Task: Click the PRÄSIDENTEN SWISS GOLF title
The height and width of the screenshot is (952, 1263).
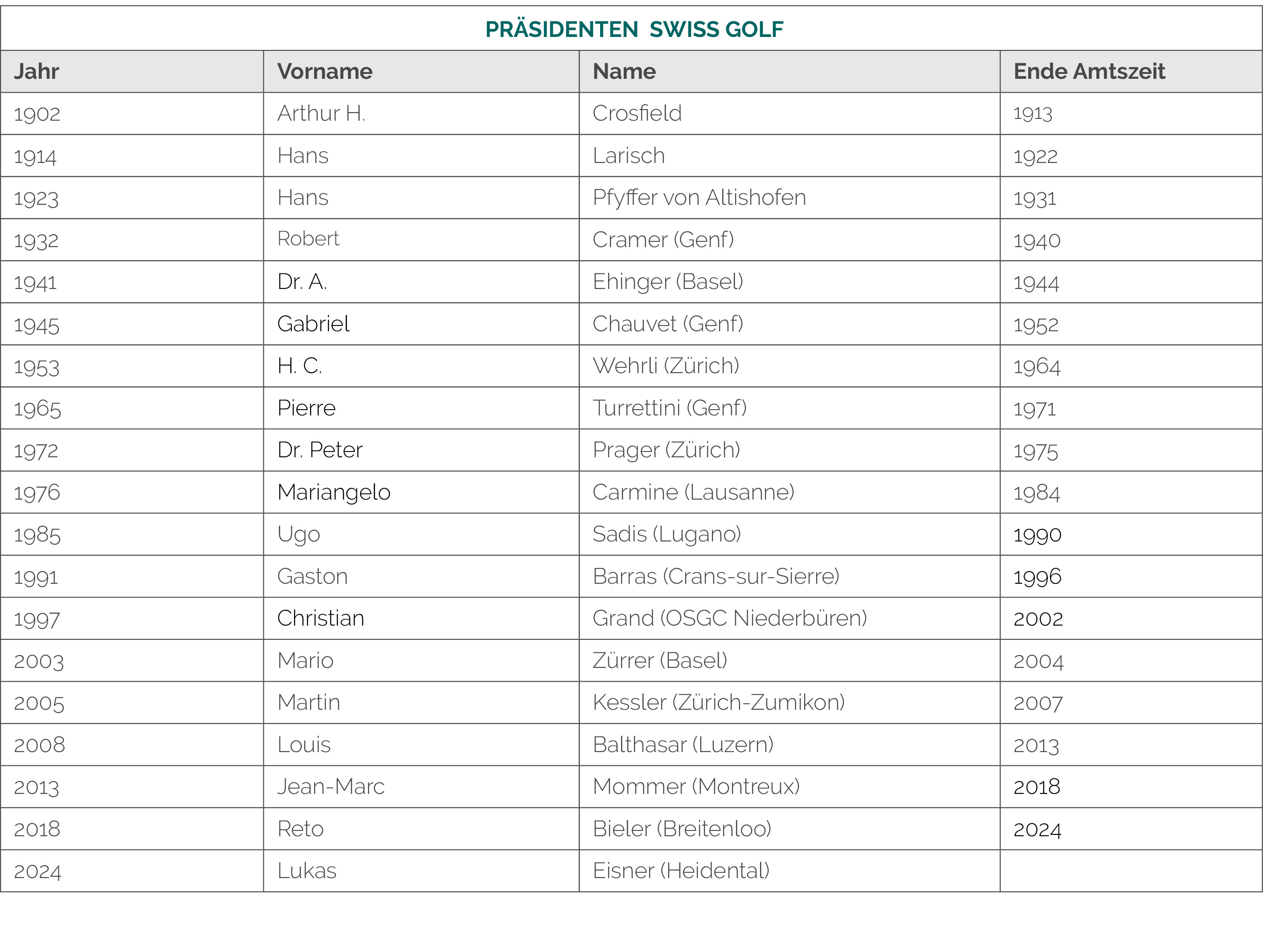Action: tap(634, 29)
